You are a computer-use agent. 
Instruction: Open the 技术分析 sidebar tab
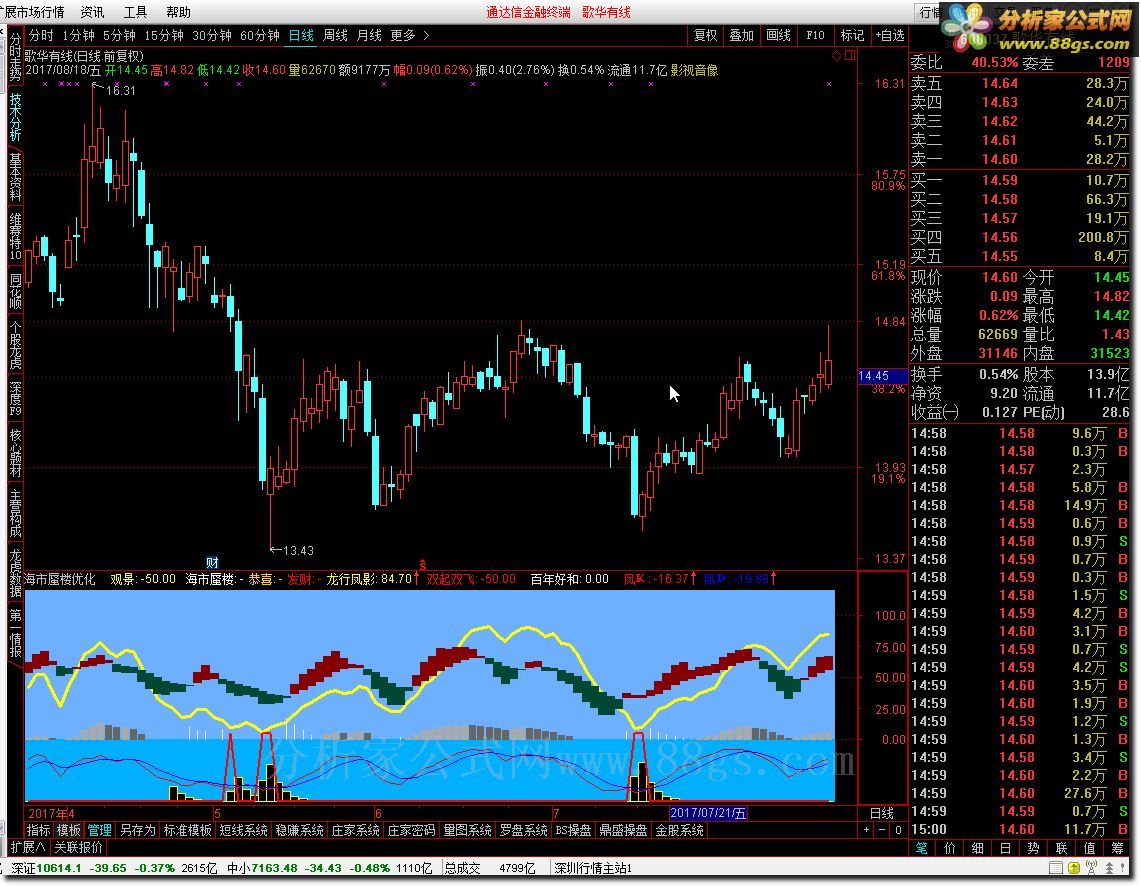[15, 116]
